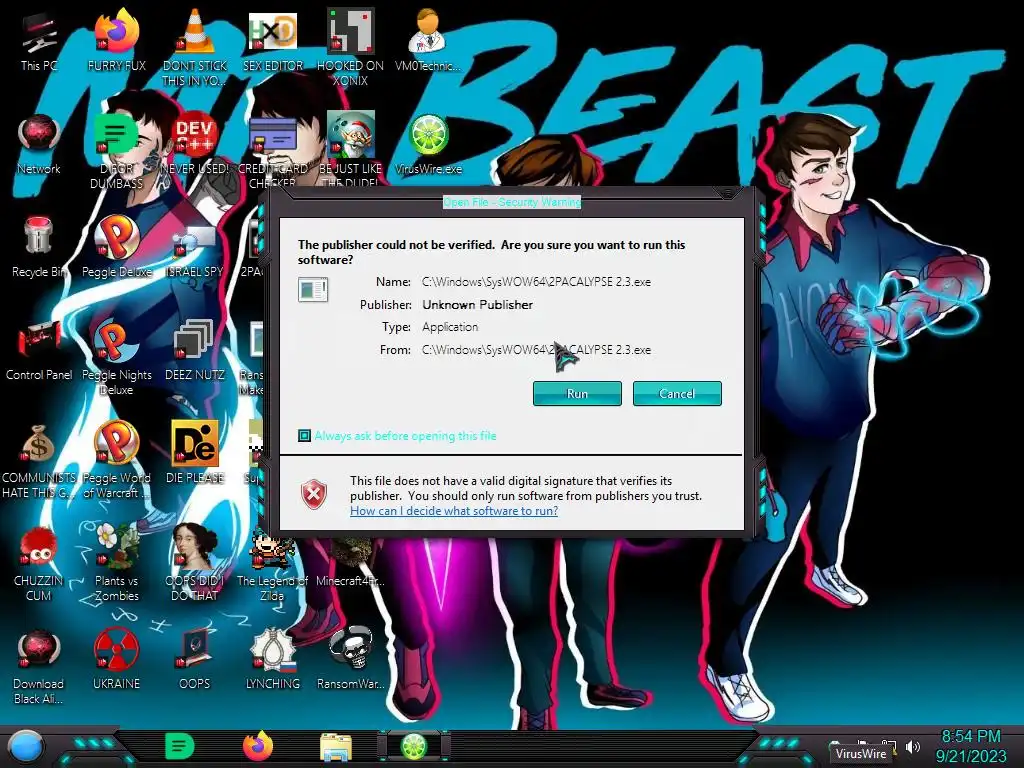Select the Peggle Deluxe desktop shortcut
This screenshot has height=768, width=1024.
(116, 248)
